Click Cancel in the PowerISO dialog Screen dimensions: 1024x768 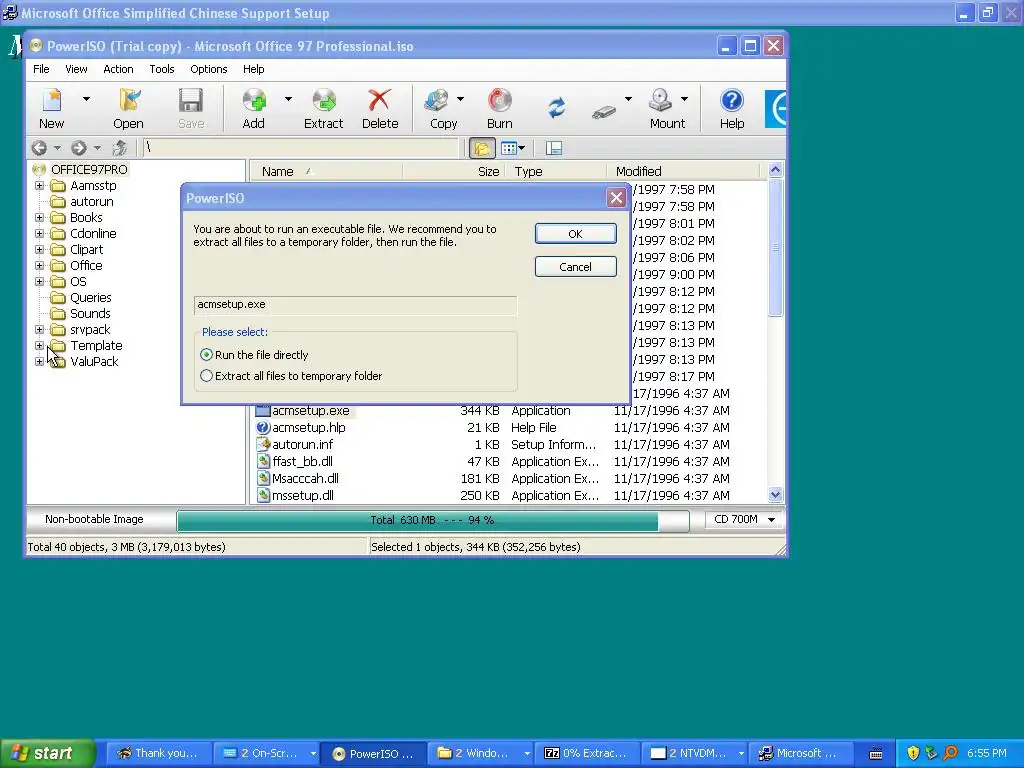(x=575, y=266)
